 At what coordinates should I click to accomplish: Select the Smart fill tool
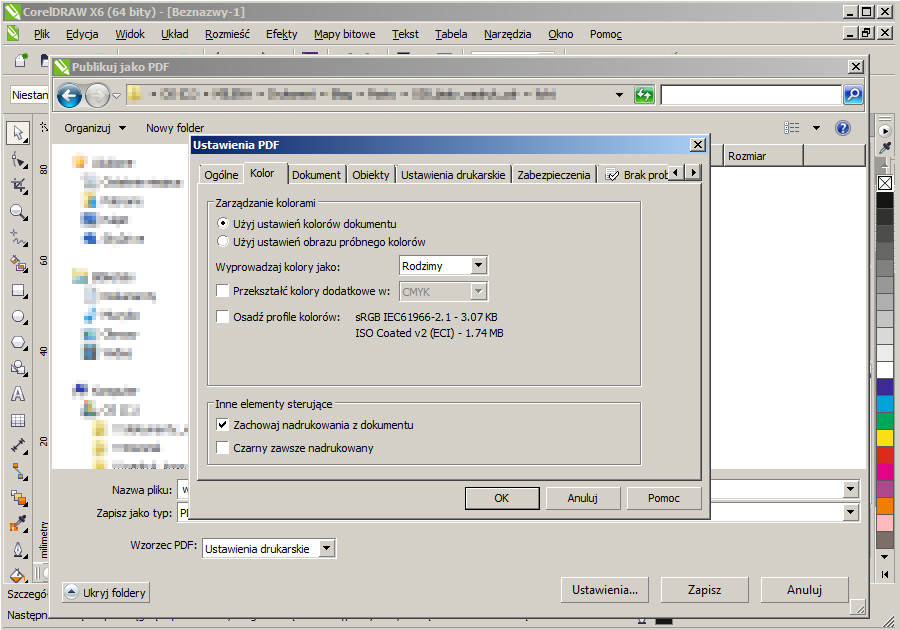pyautogui.click(x=18, y=264)
